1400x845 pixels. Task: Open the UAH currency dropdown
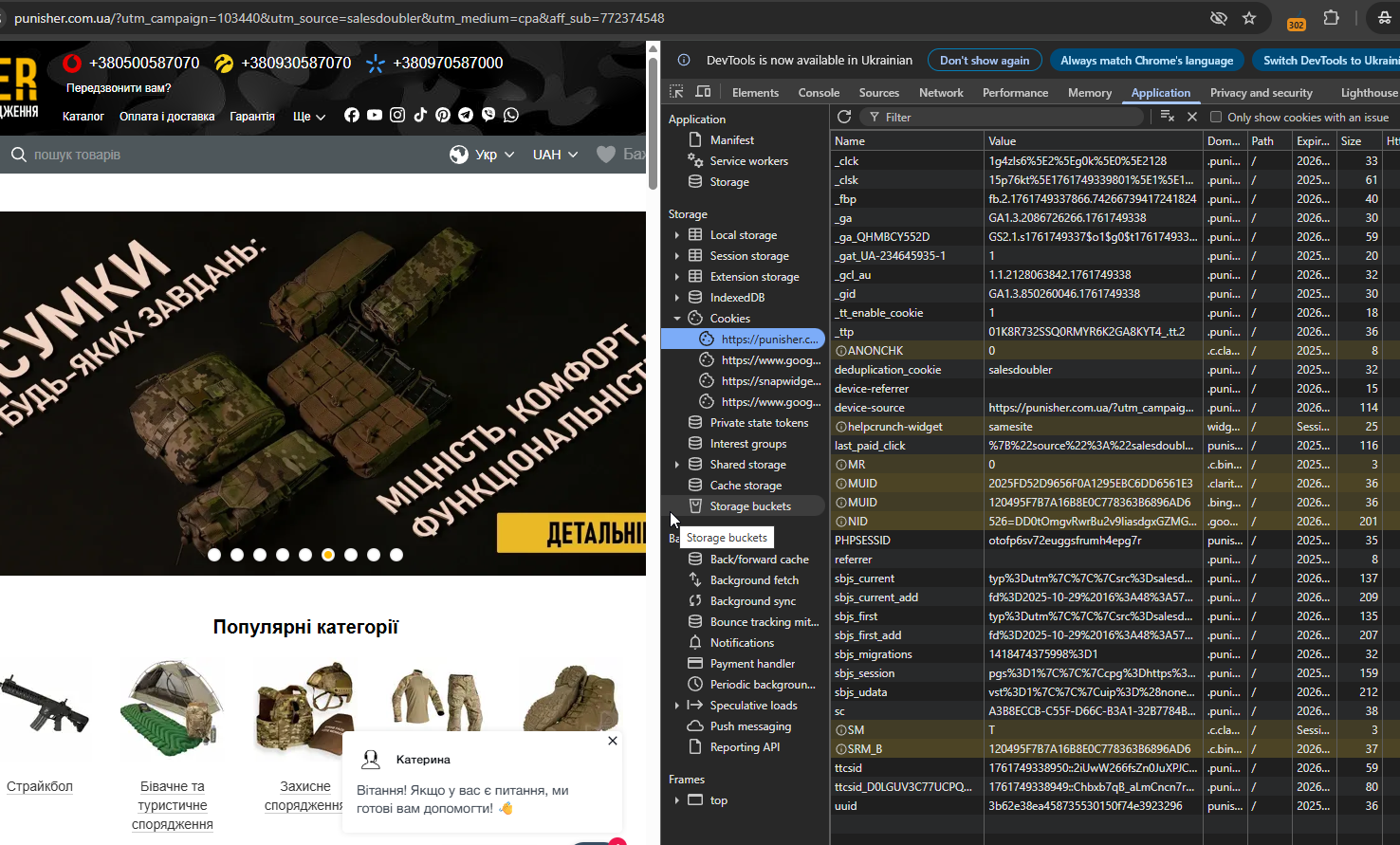pos(555,155)
